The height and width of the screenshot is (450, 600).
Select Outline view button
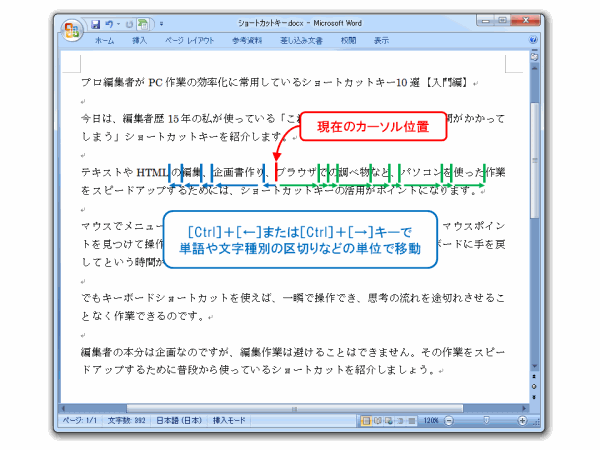click(x=400, y=421)
